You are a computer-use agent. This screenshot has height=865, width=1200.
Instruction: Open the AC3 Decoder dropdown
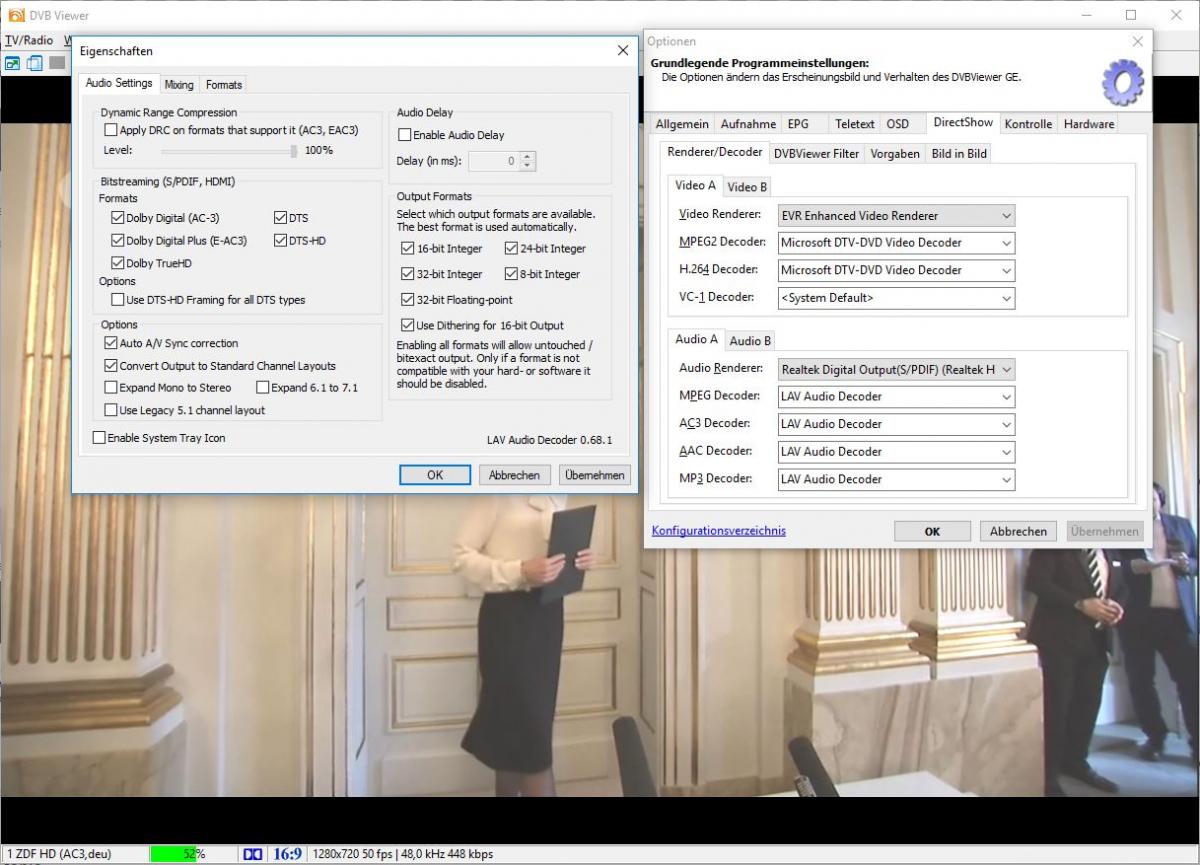[896, 424]
